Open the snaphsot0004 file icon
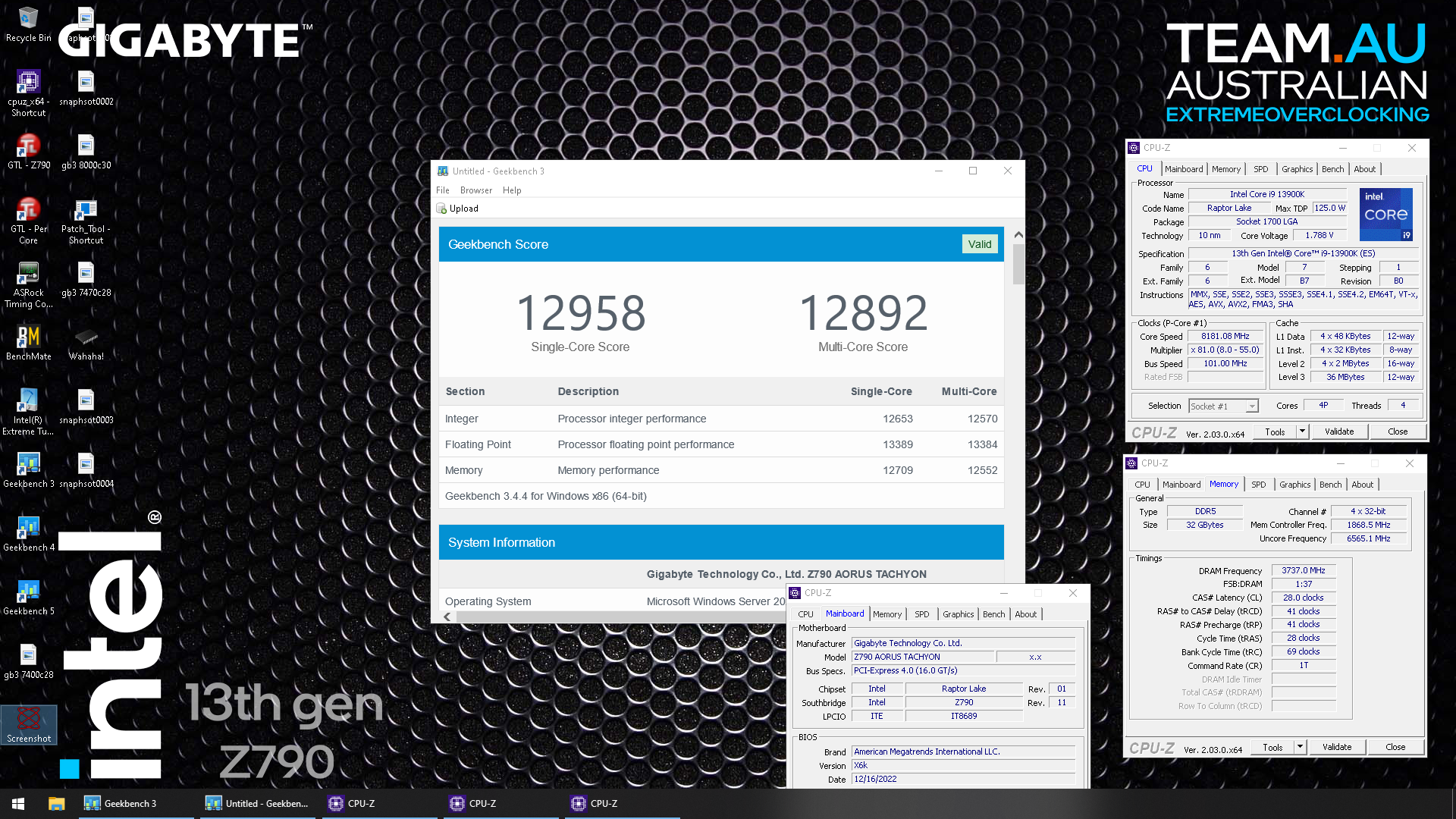Screen dimensions: 1456x819 click(86, 470)
